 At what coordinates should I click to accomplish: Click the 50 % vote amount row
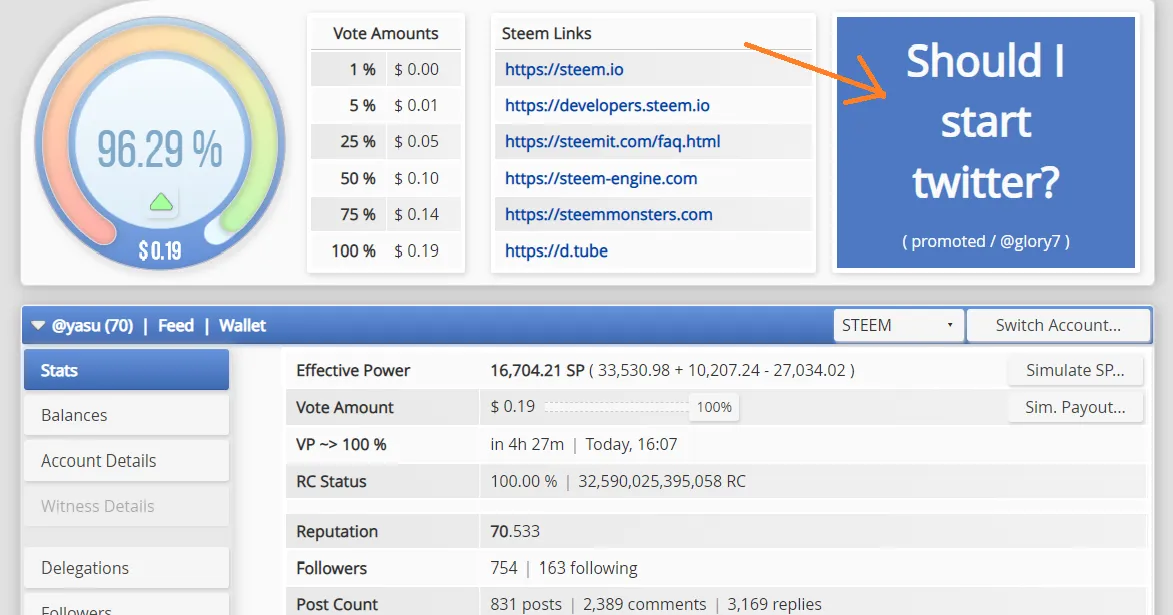pyautogui.click(x=386, y=178)
